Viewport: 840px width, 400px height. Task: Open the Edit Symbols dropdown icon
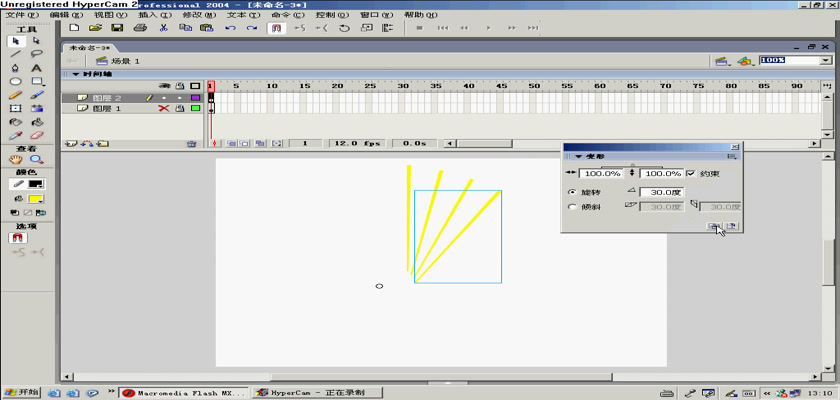pyautogui.click(x=745, y=61)
